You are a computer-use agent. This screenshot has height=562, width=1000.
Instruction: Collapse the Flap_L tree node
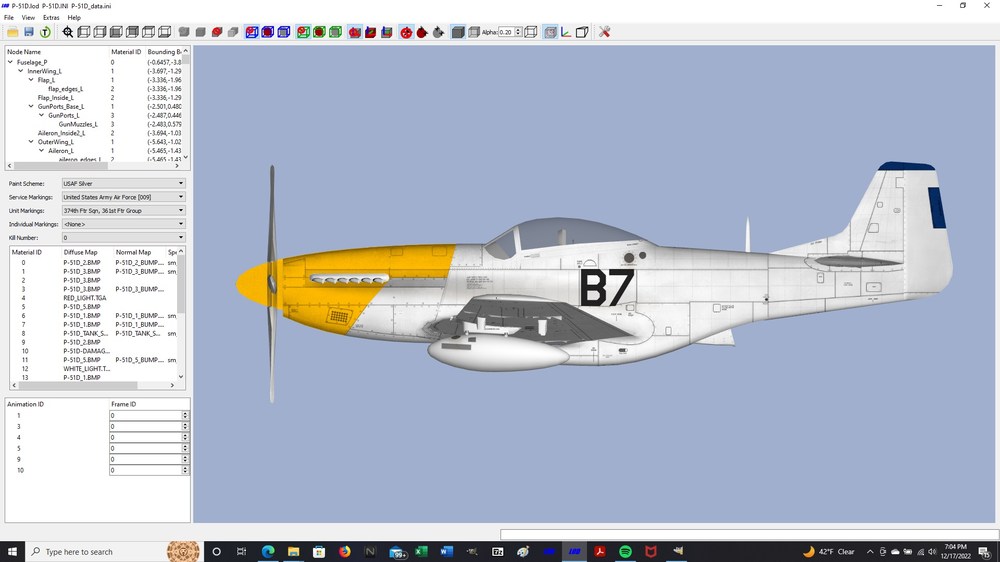point(31,80)
